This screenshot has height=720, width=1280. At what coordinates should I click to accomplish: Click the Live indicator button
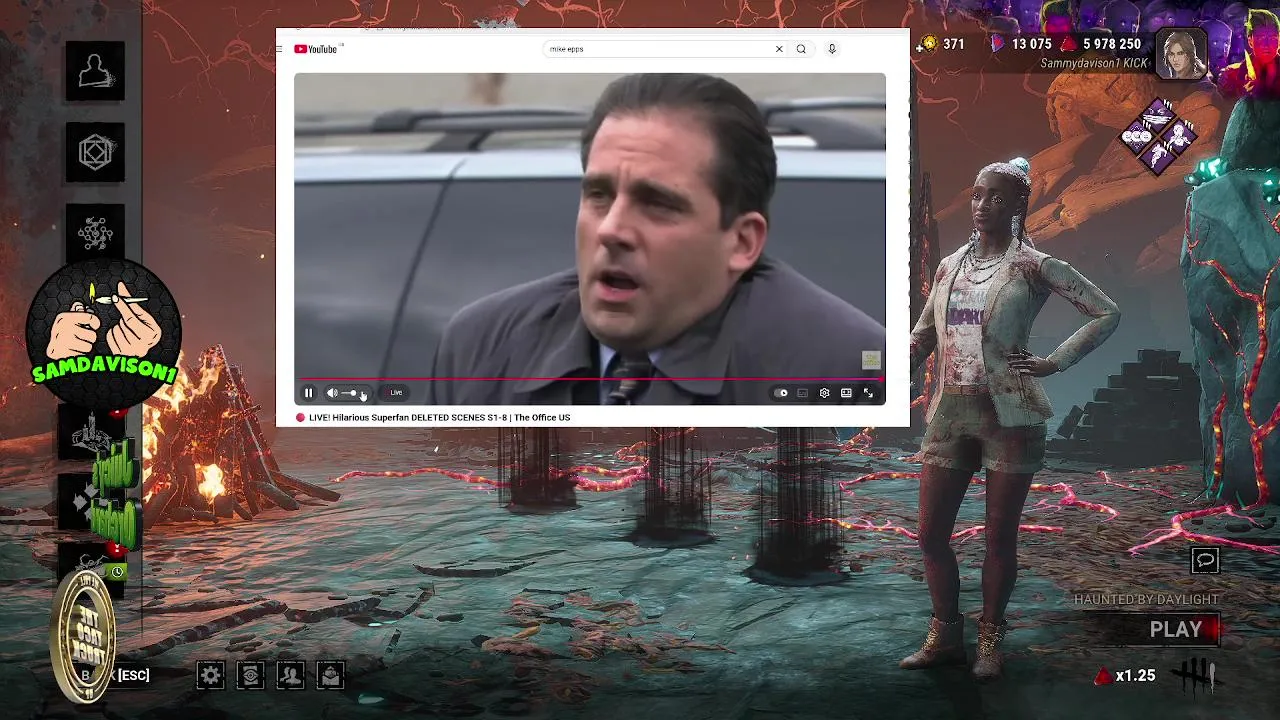(x=396, y=393)
